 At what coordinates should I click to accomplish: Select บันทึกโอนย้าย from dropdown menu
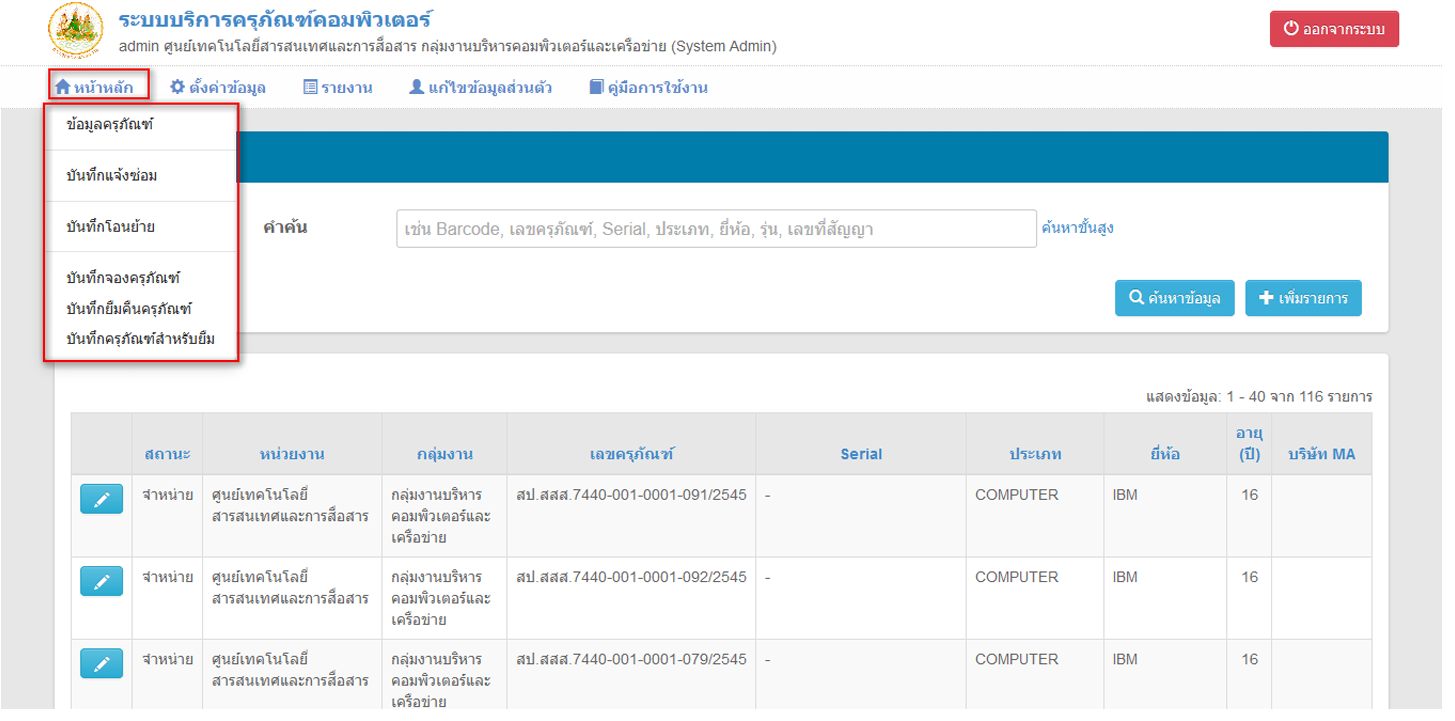click(x=110, y=227)
